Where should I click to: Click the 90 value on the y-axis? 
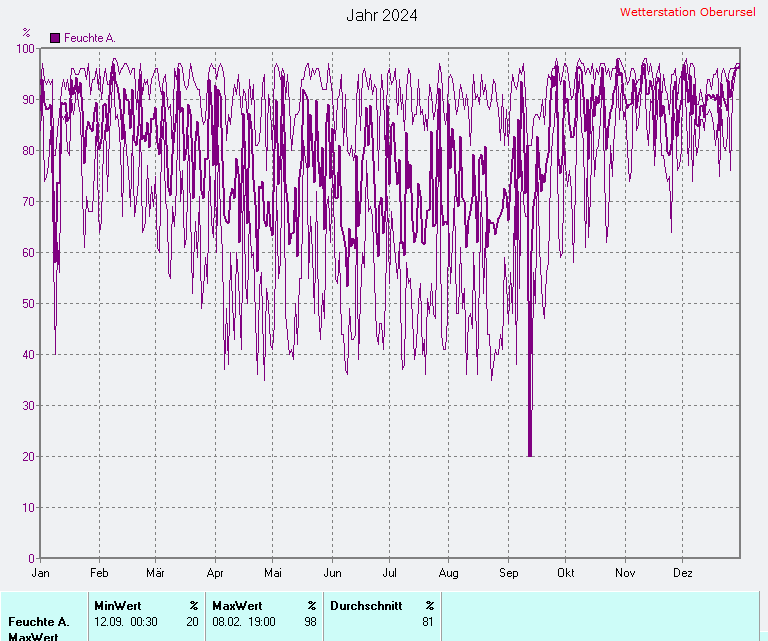[28, 99]
